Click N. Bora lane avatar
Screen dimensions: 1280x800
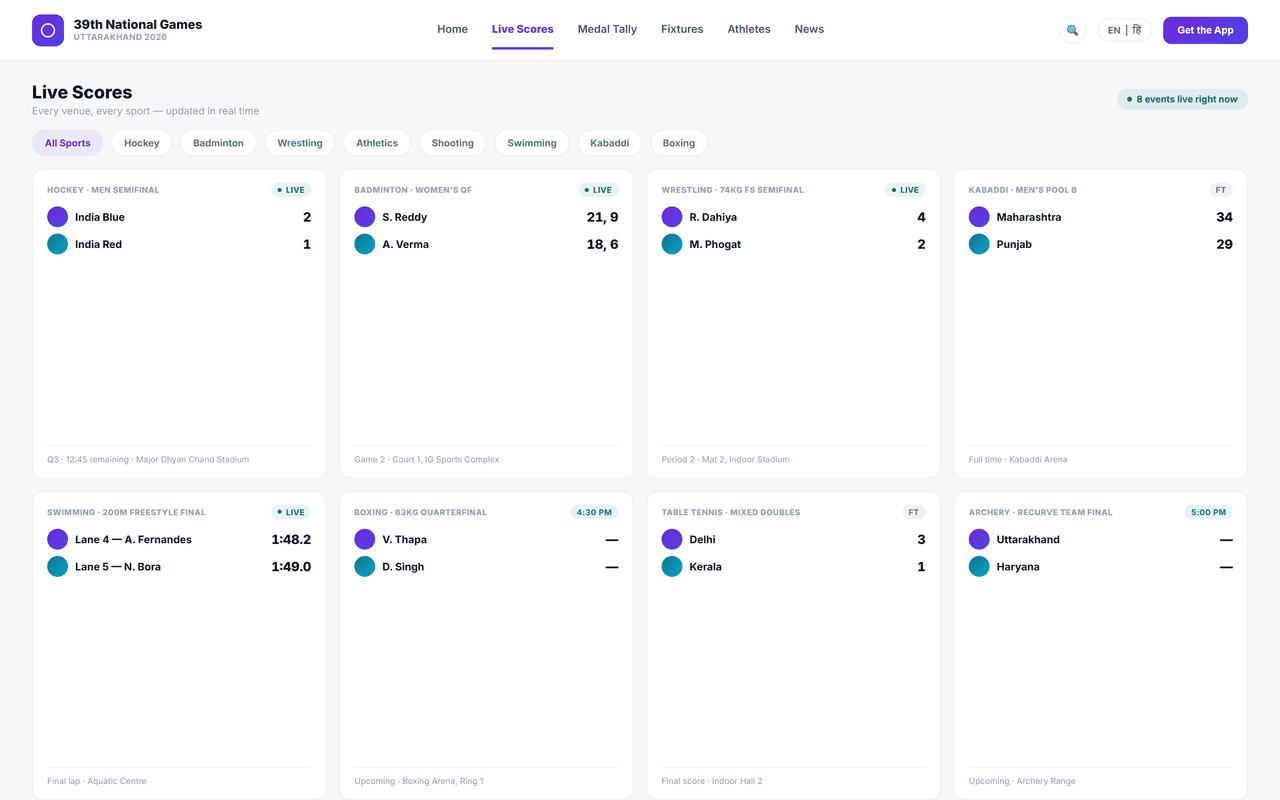[x=58, y=566]
